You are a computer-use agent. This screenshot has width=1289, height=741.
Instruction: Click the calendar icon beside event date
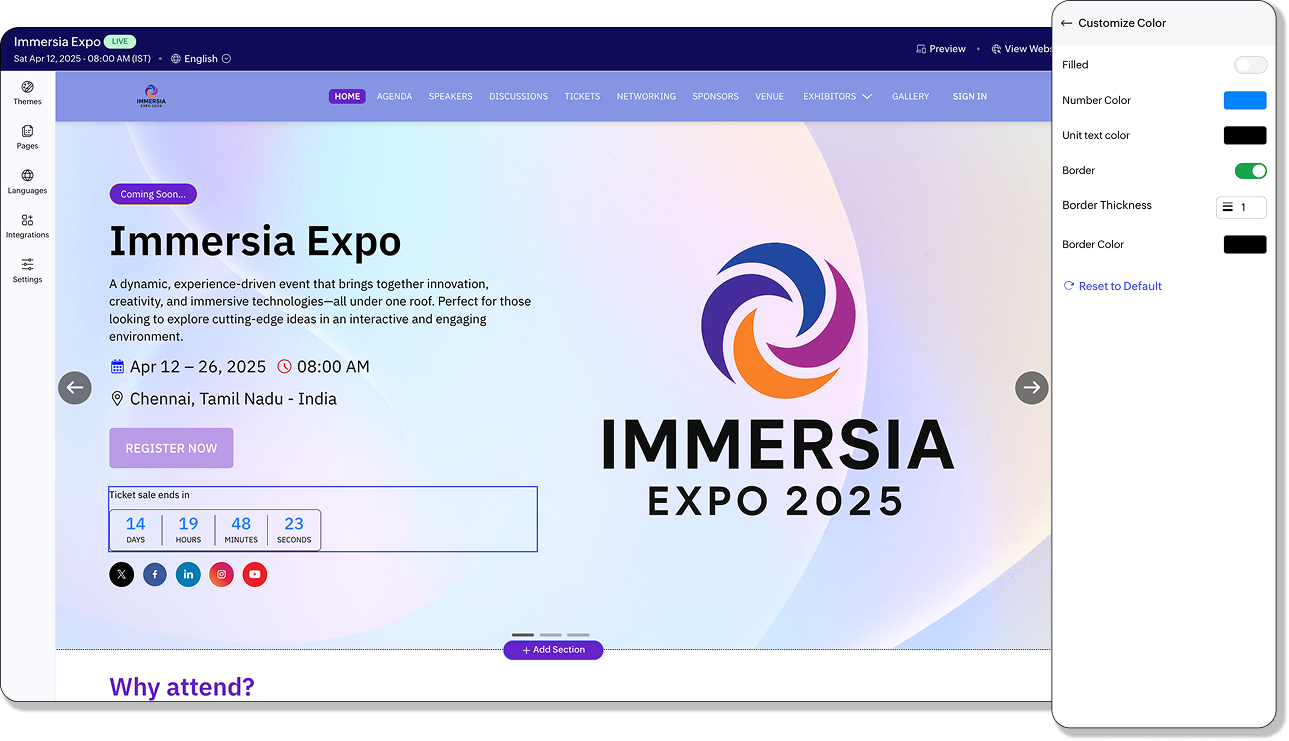[x=117, y=367]
